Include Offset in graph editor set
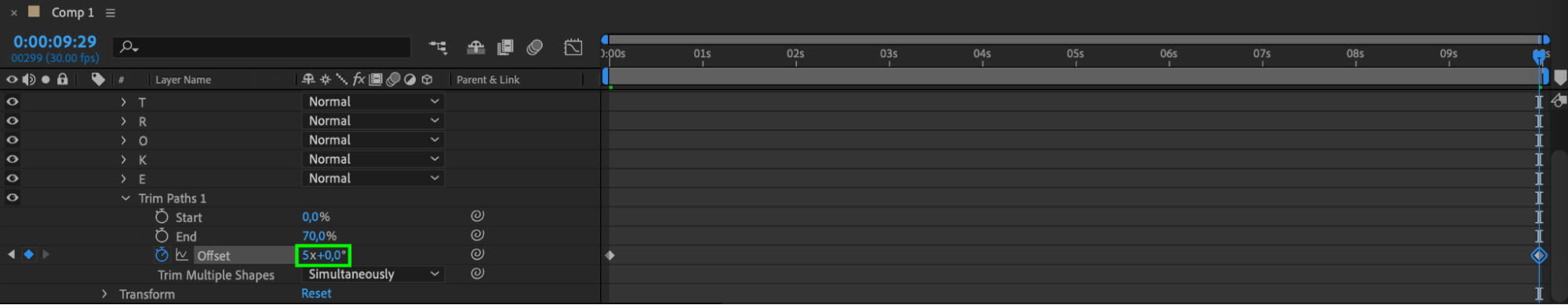Image resolution: width=1568 pixels, height=305 pixels. tap(182, 255)
